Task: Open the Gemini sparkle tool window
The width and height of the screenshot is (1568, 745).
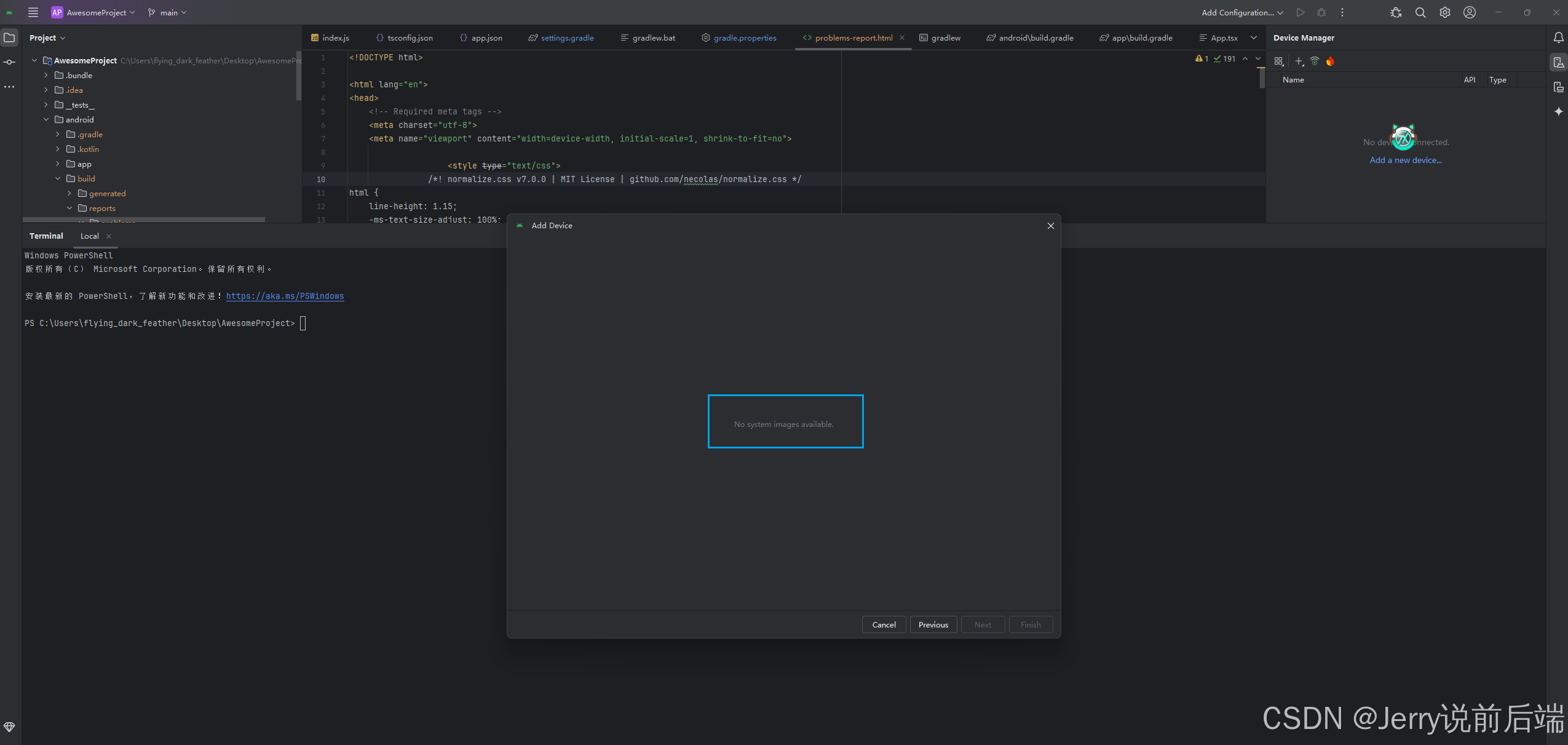Action: coord(1558,111)
